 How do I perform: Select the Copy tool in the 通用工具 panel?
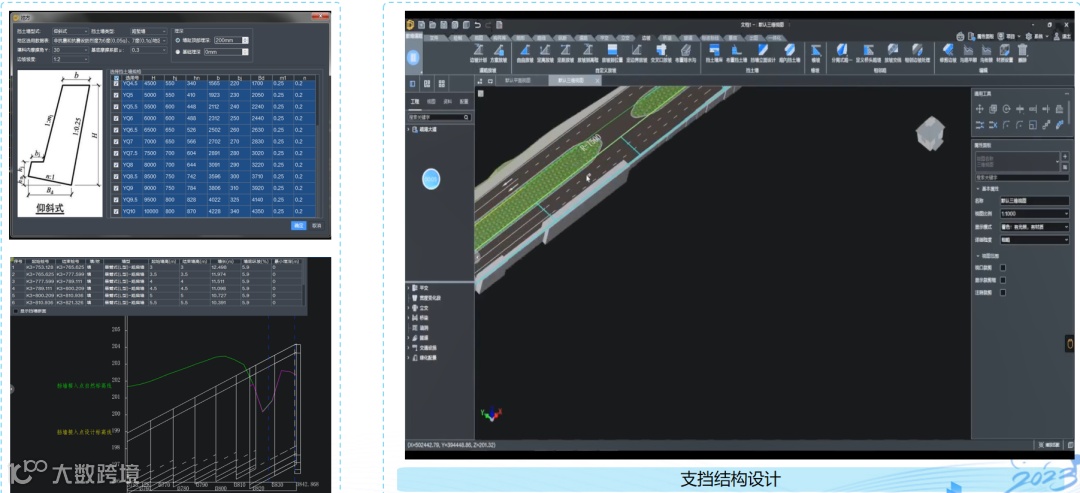coord(993,109)
